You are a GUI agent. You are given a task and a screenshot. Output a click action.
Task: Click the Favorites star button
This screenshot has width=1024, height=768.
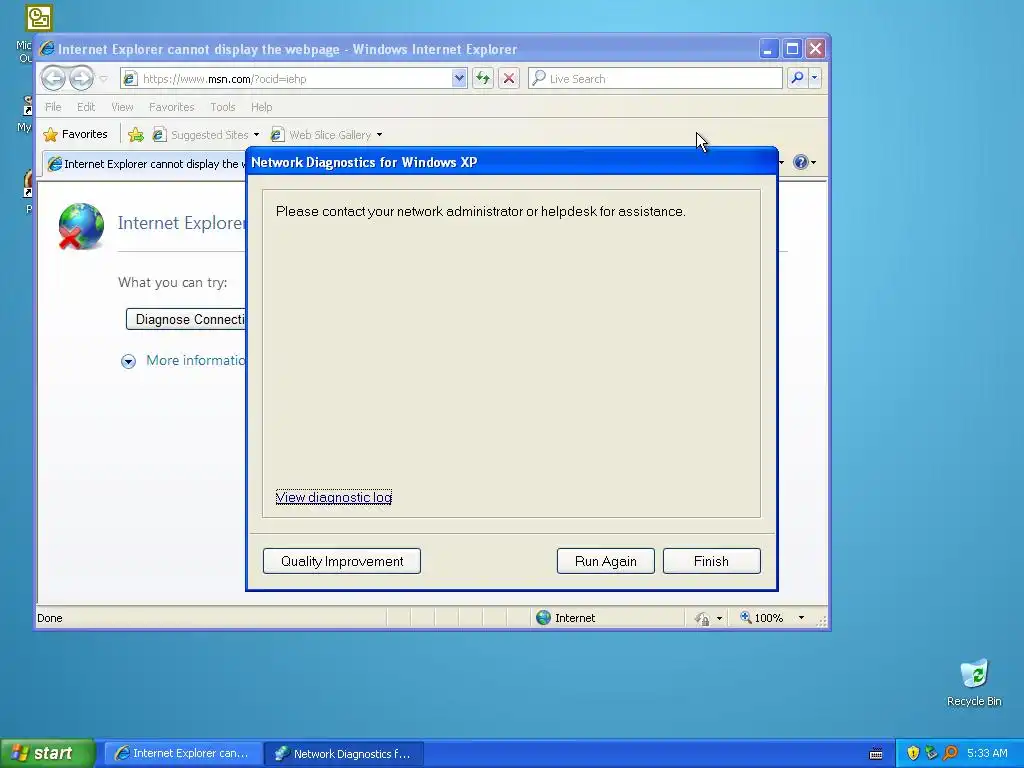[75, 135]
